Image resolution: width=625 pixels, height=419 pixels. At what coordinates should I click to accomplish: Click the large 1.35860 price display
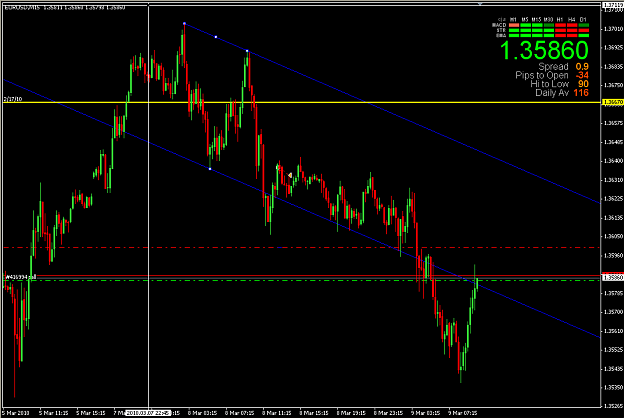pos(544,51)
